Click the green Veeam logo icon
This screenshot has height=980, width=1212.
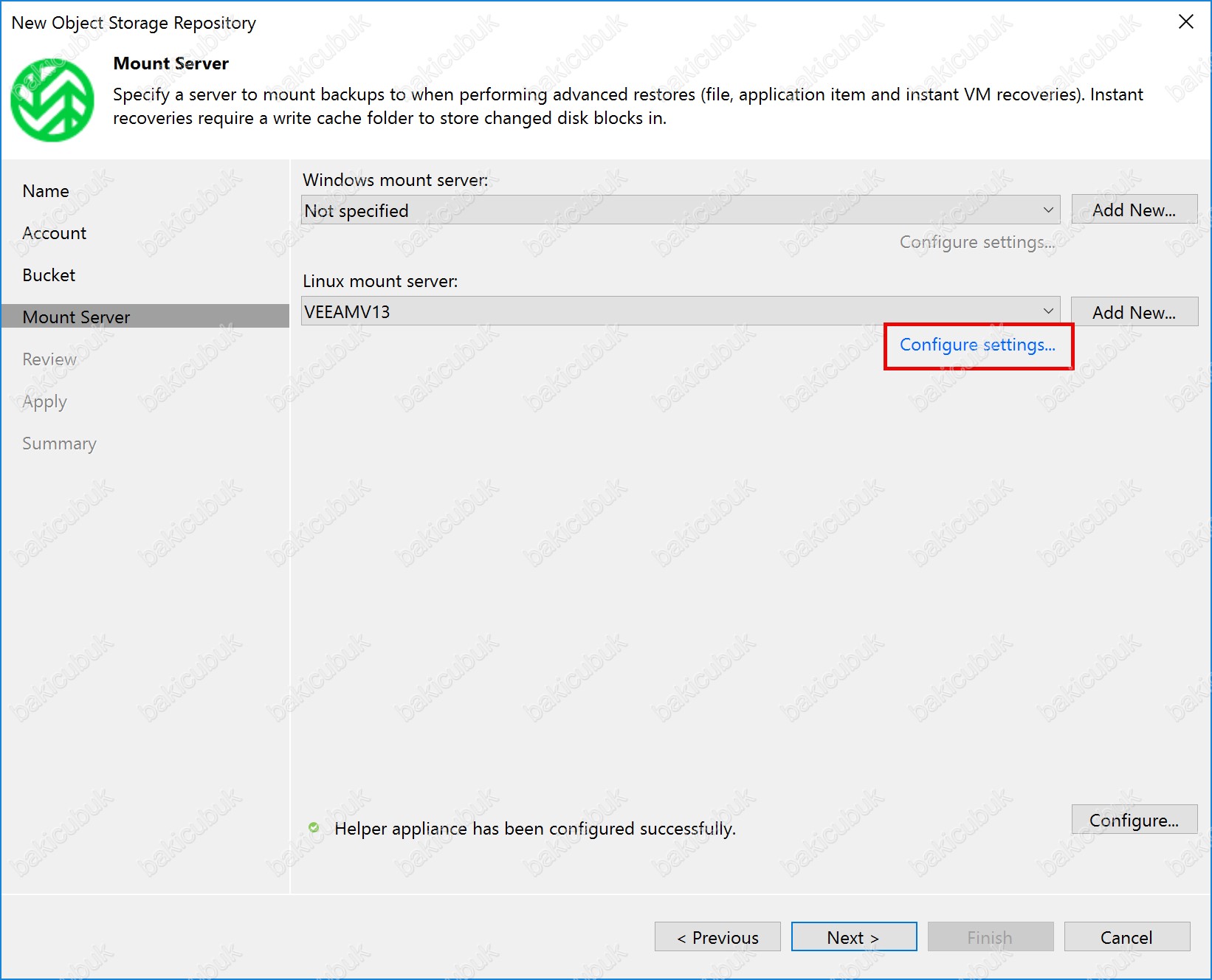tap(52, 100)
